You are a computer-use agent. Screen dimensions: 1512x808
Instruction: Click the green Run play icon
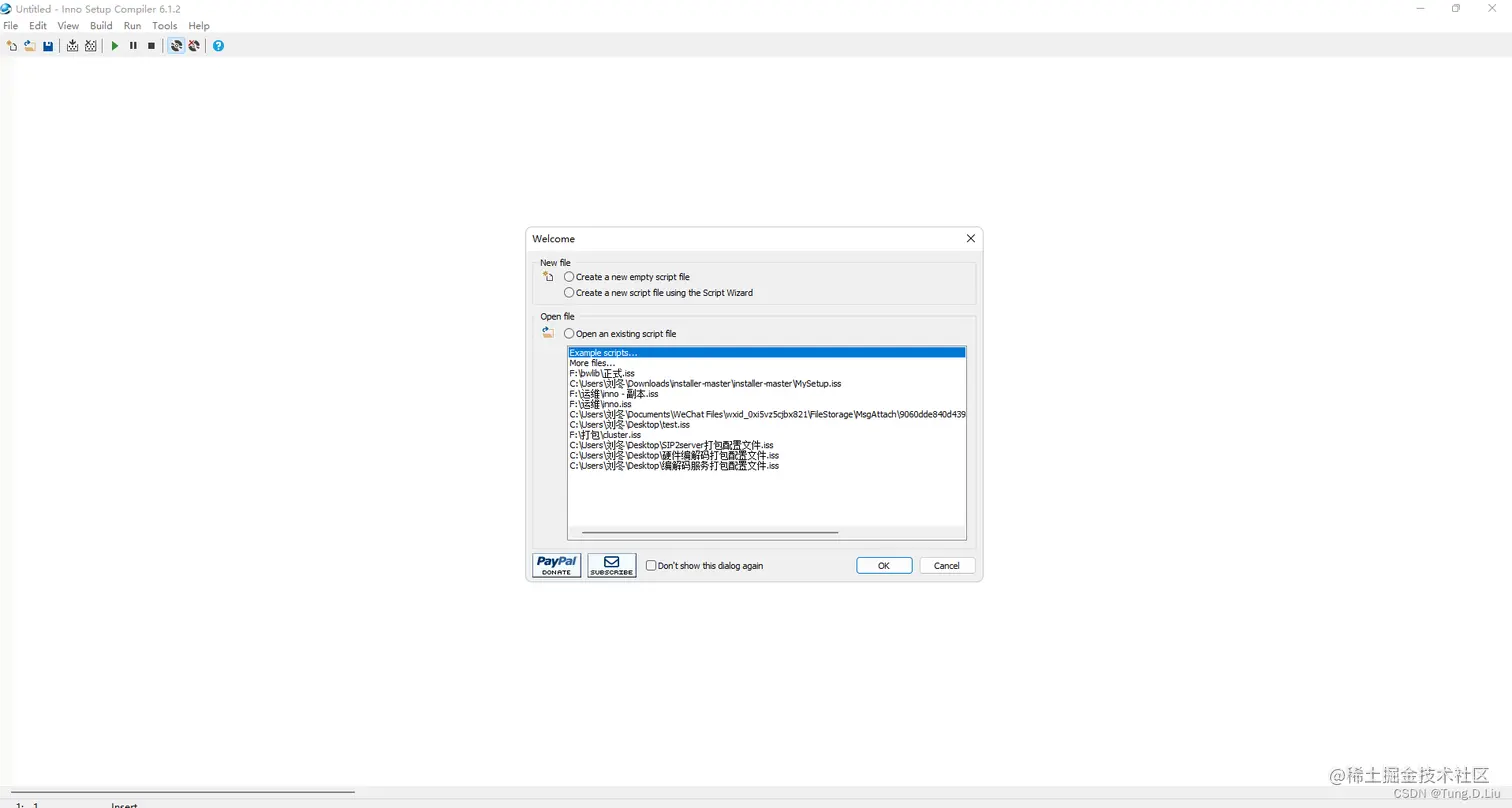click(x=115, y=46)
